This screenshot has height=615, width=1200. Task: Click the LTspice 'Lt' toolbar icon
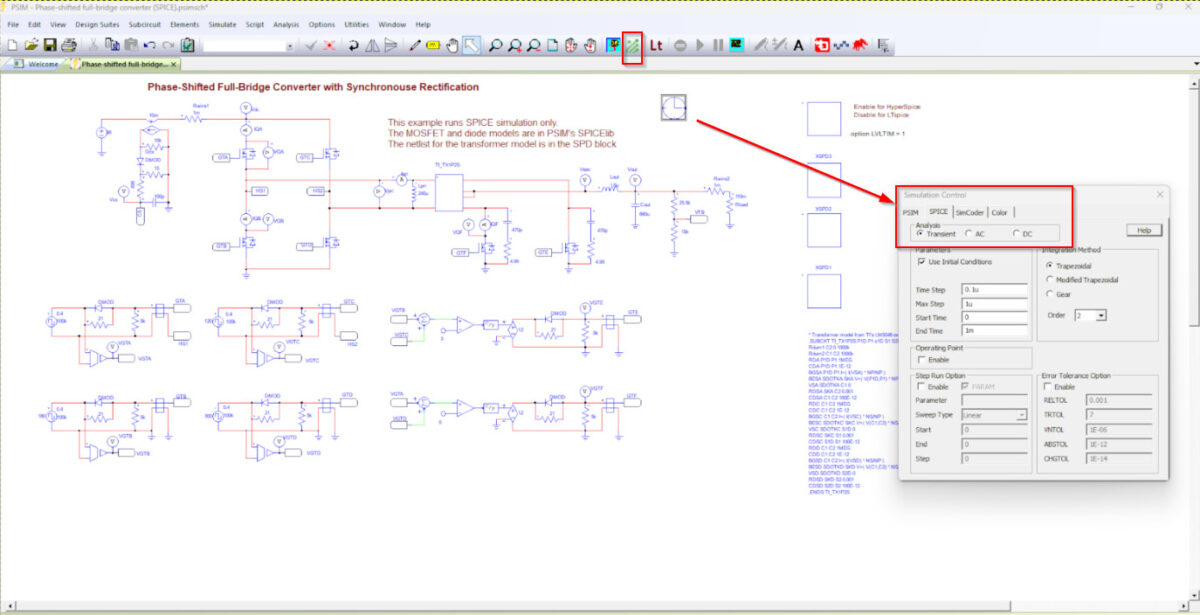click(657, 45)
